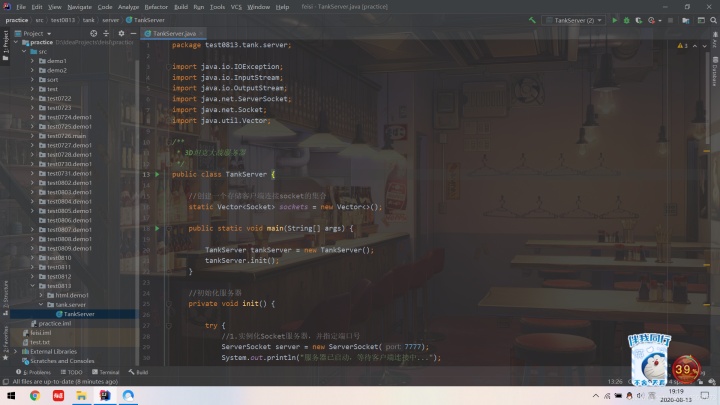Collapse the tank.server package
Viewport: 720px width, 405px height.
pyautogui.click(x=41, y=304)
